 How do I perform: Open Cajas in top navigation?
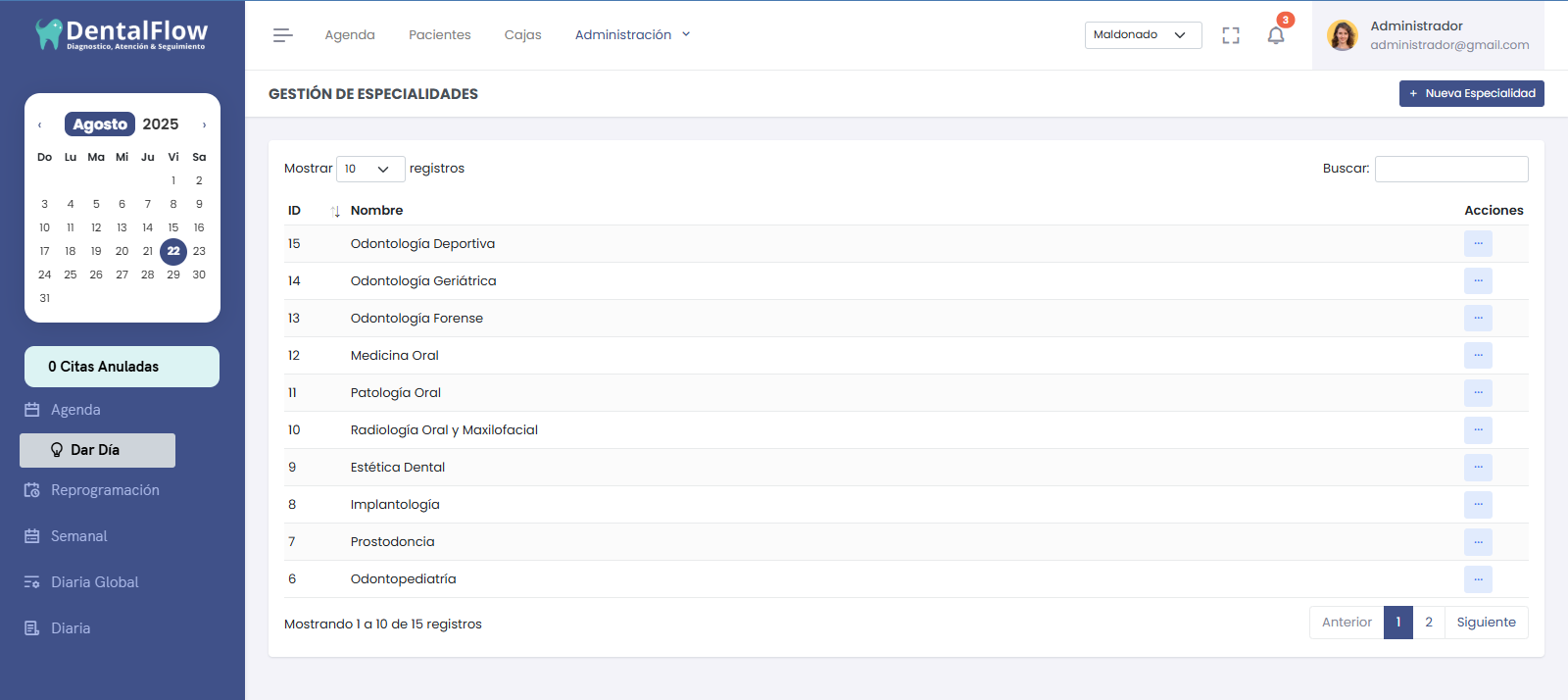522,35
